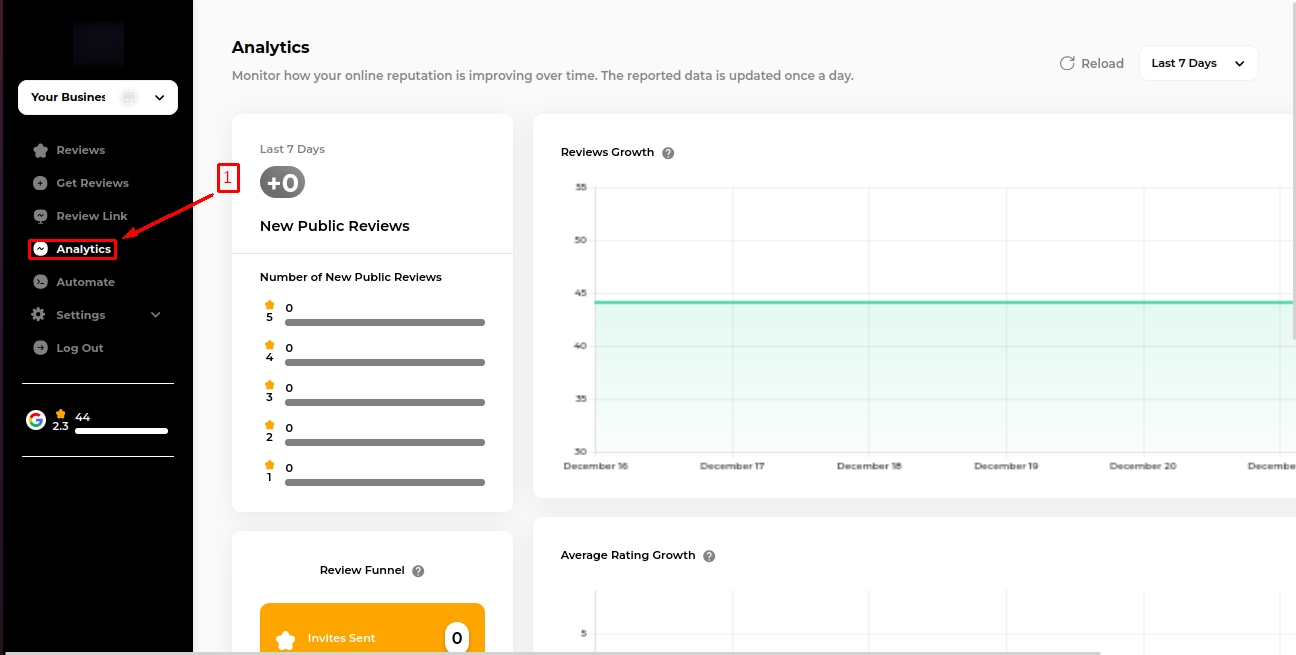The width and height of the screenshot is (1296, 655).
Task: Open the Your Business selector dropdown
Action: pyautogui.click(x=98, y=98)
